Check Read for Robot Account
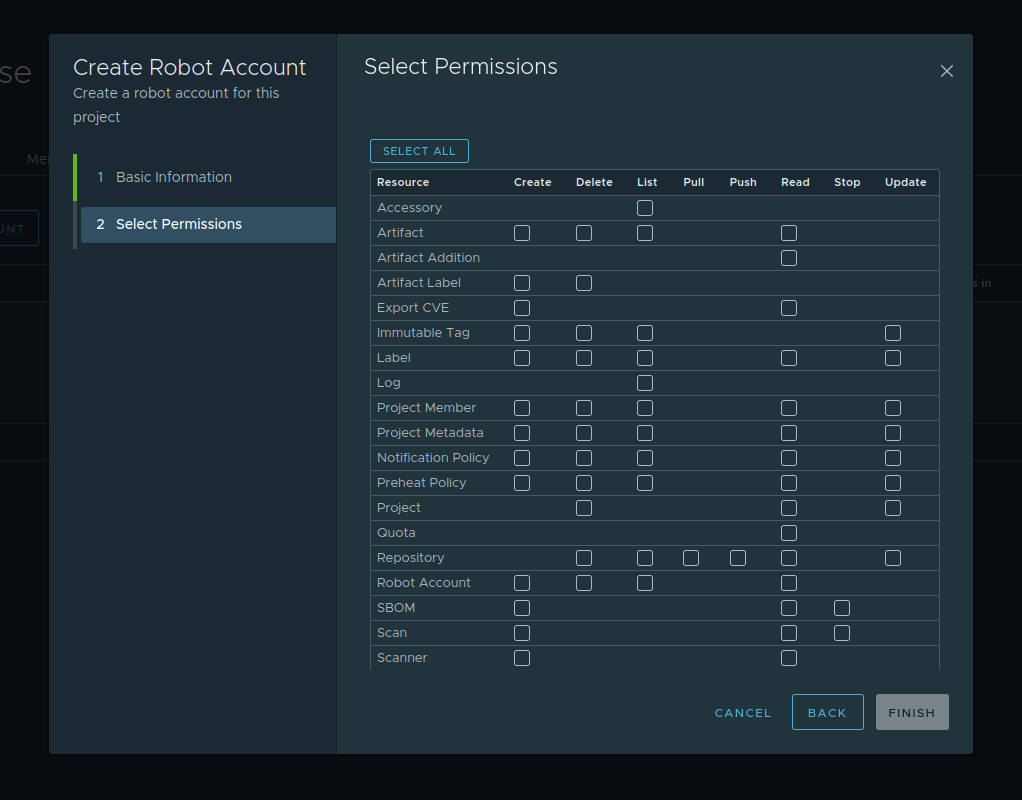Viewport: 1022px width, 800px height. click(789, 583)
